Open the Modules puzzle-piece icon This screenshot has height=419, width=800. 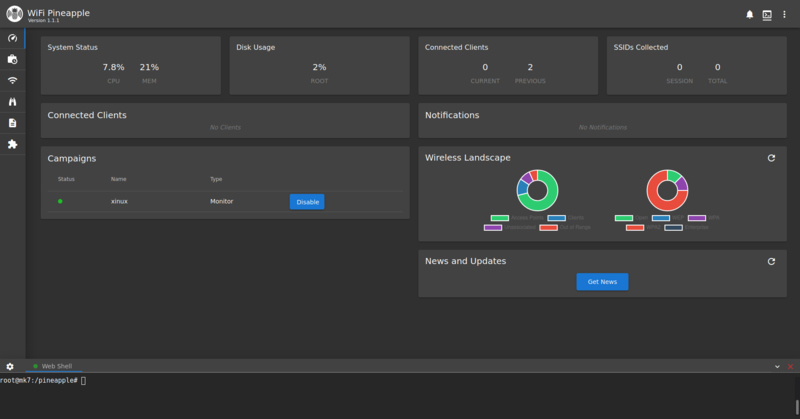pyautogui.click(x=12, y=144)
